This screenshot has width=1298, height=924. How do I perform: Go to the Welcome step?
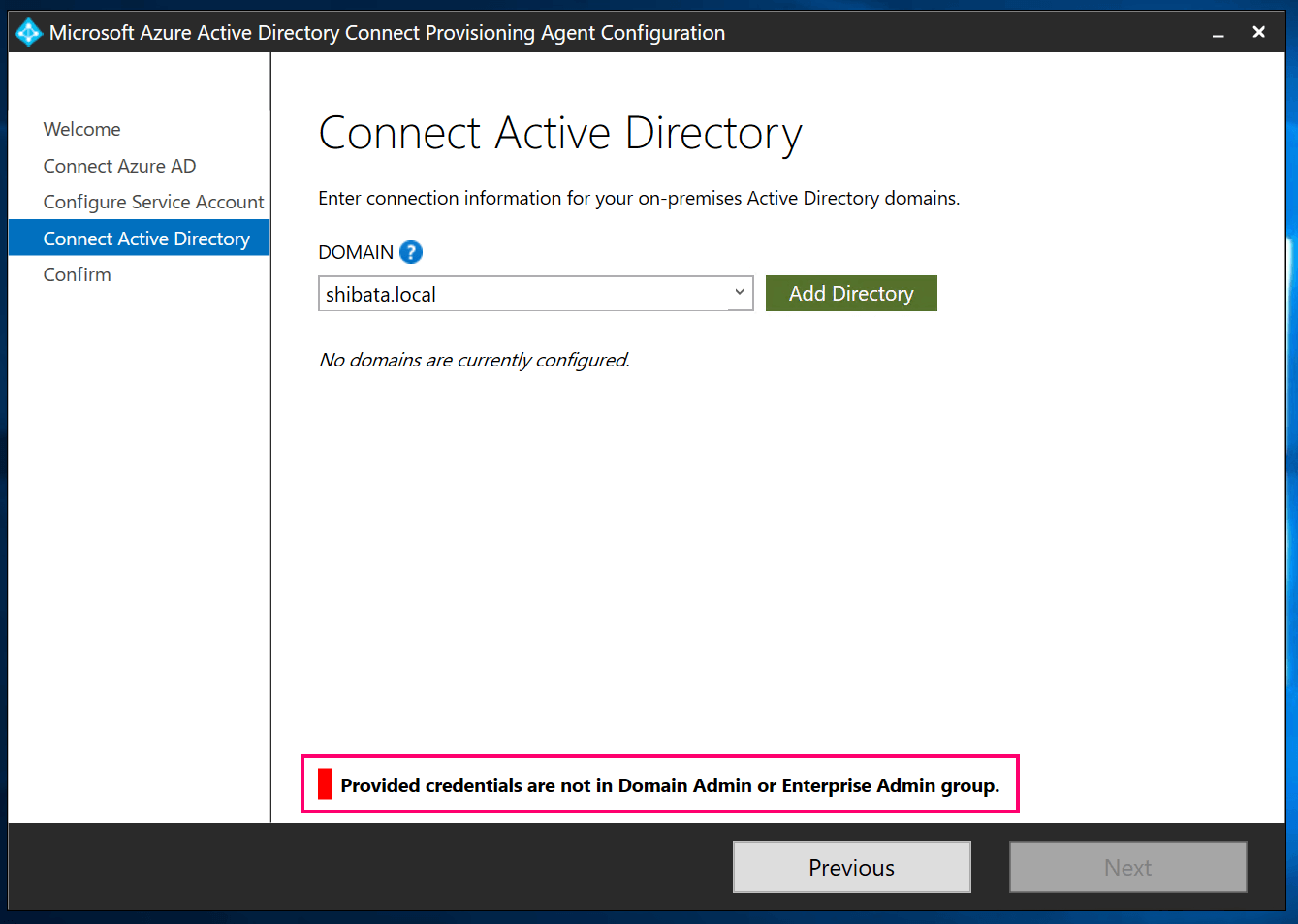click(81, 128)
